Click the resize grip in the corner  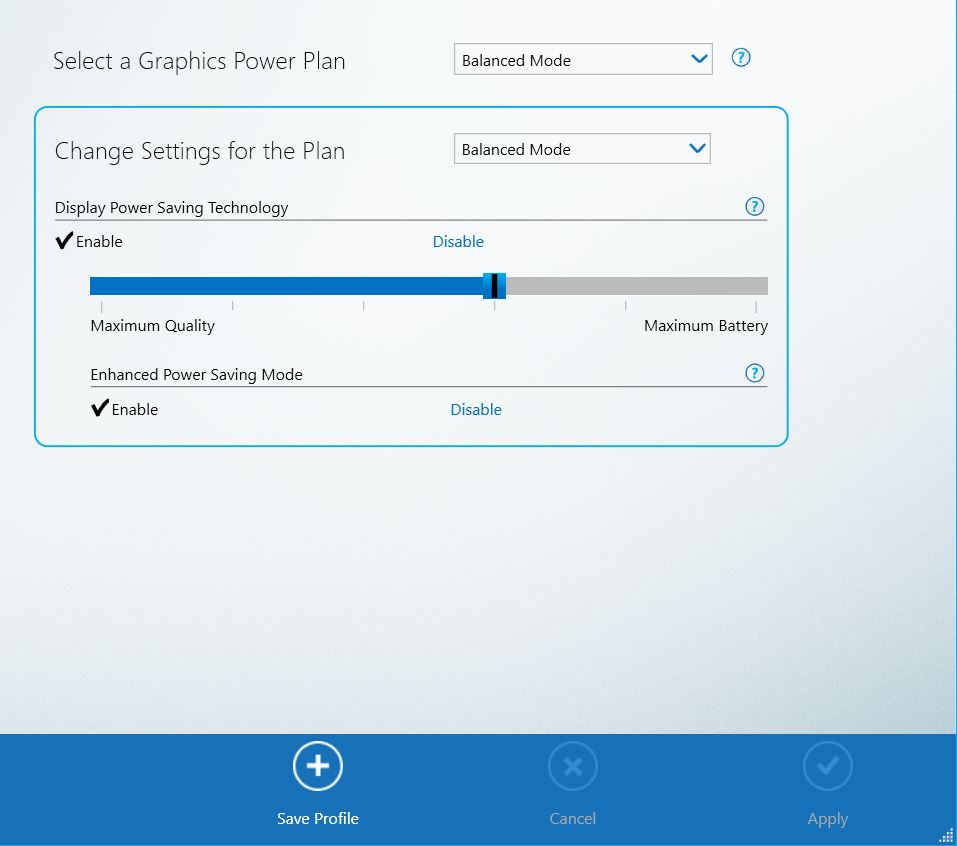click(945, 834)
